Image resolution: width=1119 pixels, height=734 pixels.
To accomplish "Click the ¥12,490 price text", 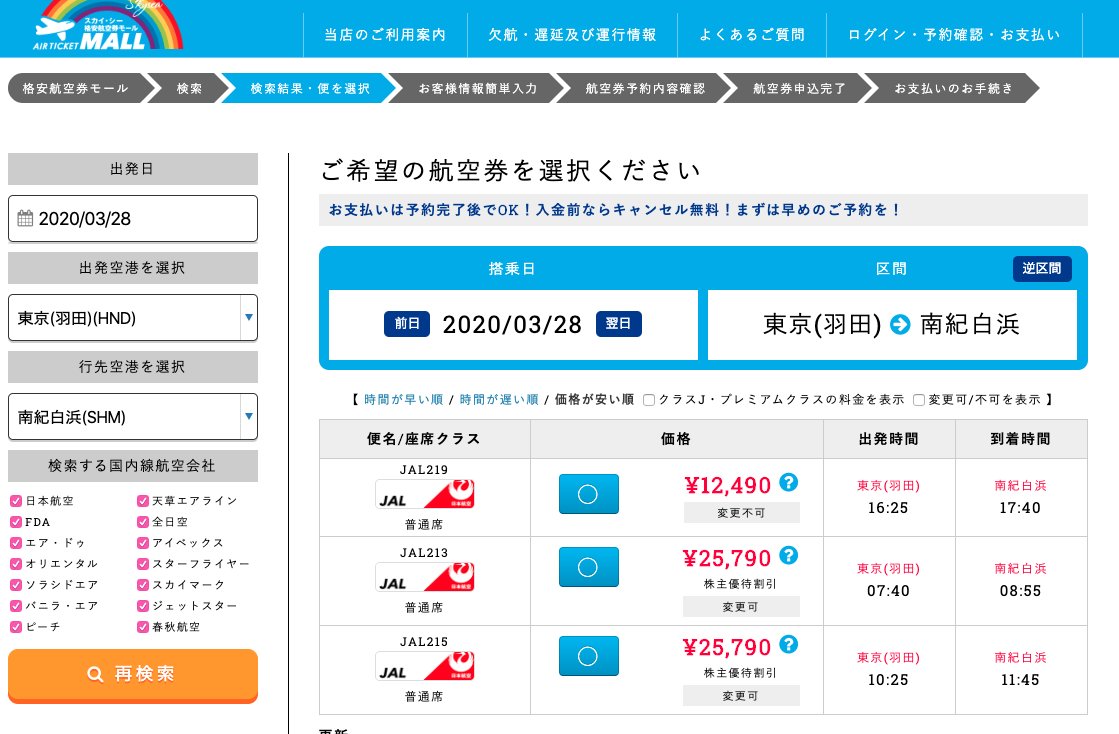I will click(728, 486).
